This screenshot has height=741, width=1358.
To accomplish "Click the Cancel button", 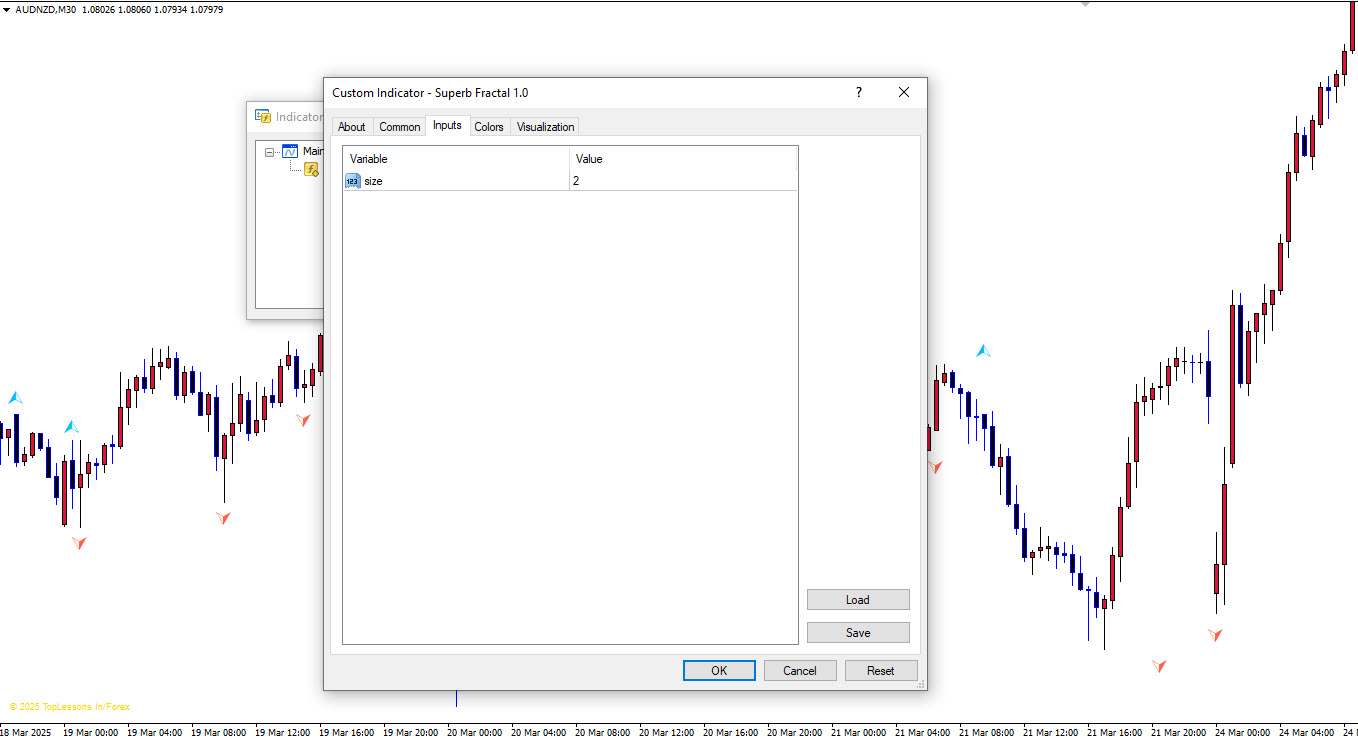I will click(x=800, y=671).
